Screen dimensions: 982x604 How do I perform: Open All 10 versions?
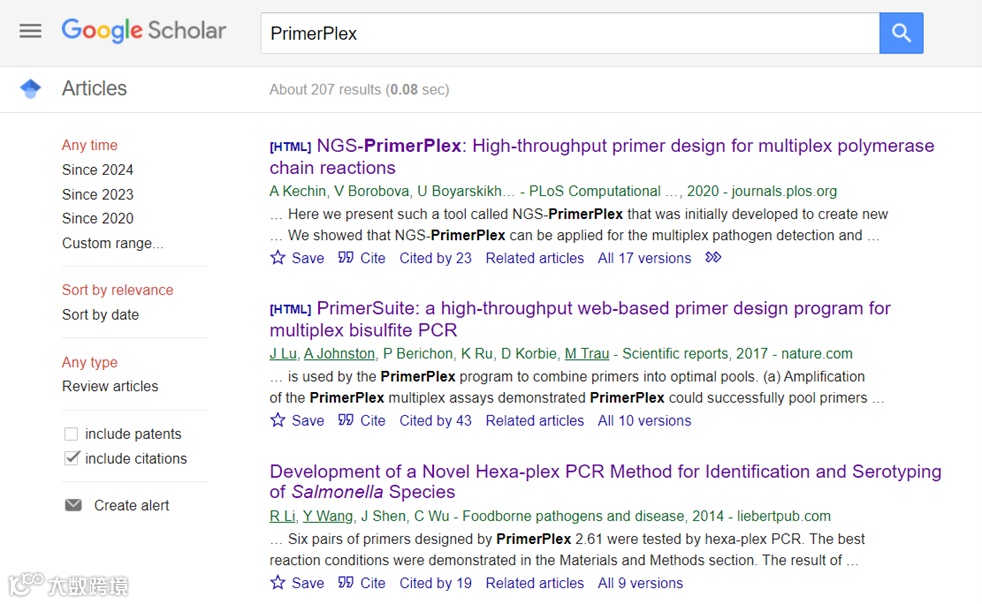coord(644,420)
